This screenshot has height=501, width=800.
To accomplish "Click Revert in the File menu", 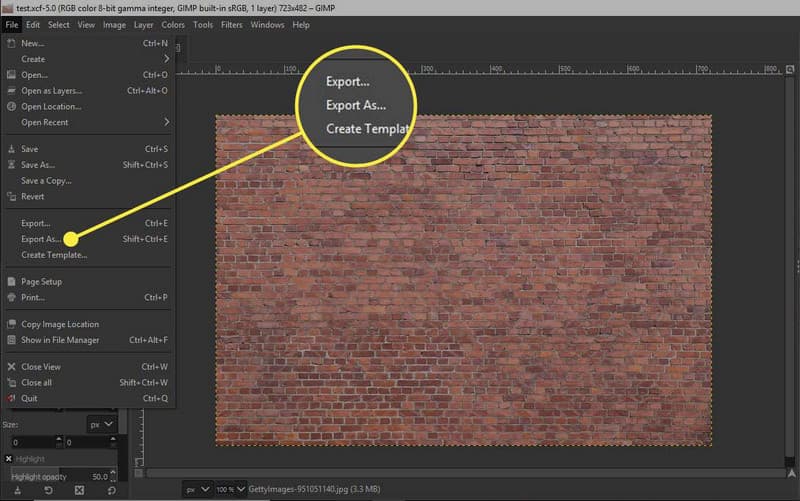I will click(x=88, y=196).
